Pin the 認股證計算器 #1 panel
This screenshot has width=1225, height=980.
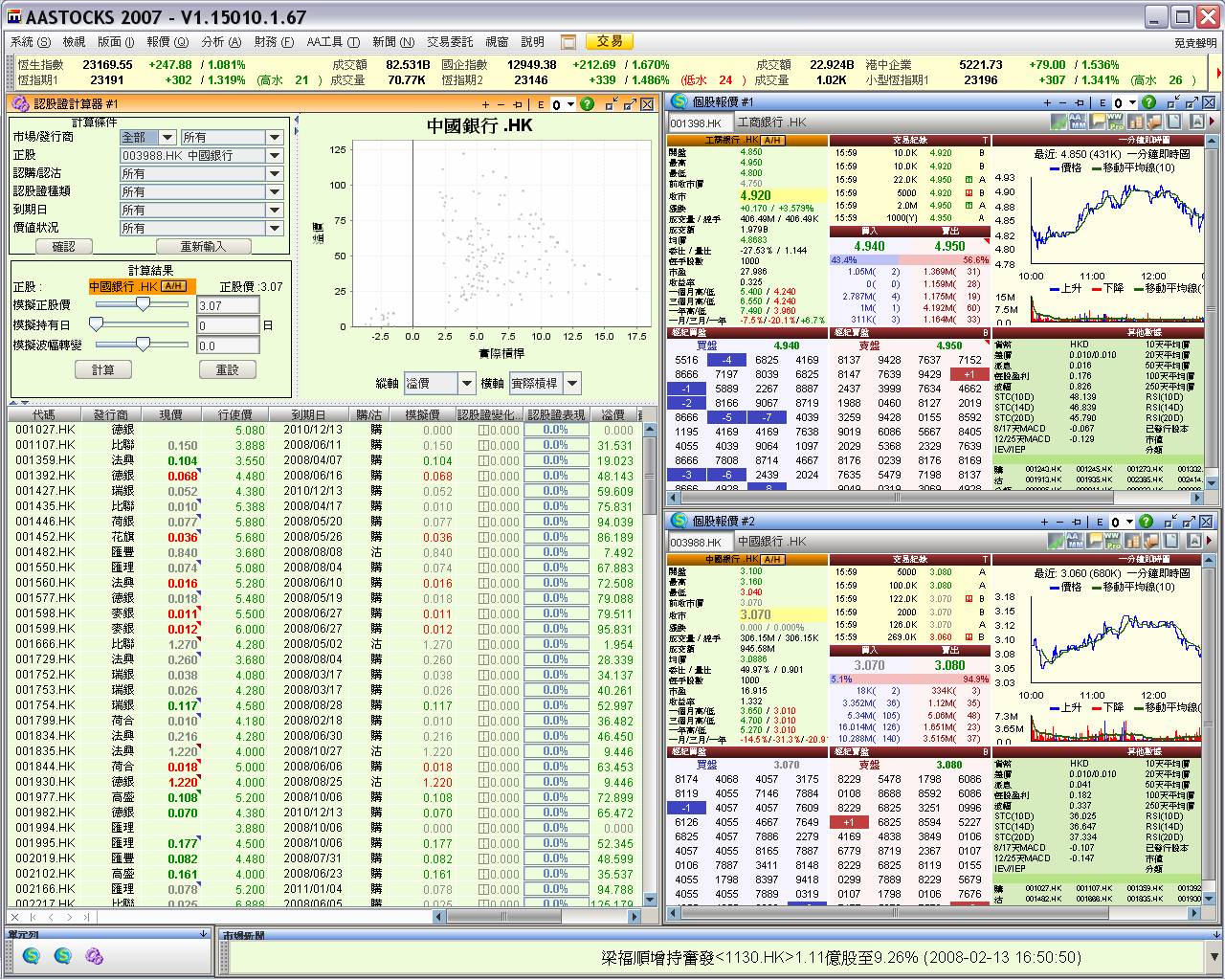[x=518, y=104]
